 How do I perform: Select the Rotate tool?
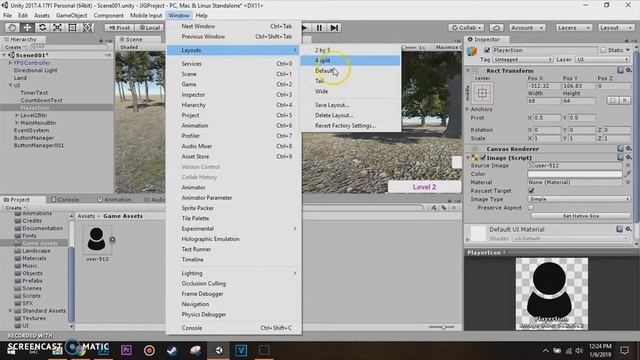click(x=42, y=27)
